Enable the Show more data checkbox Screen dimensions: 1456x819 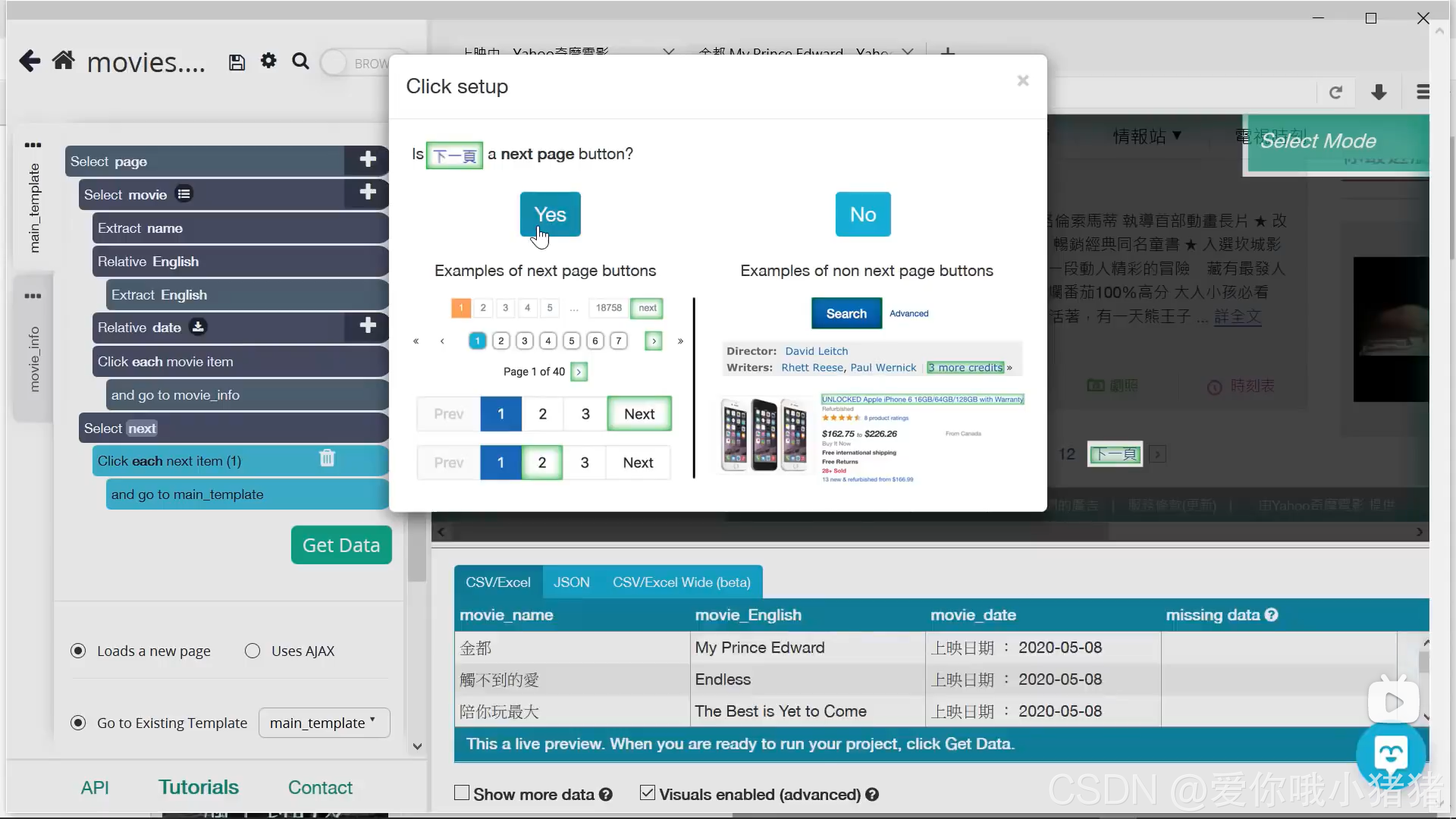coord(462,793)
